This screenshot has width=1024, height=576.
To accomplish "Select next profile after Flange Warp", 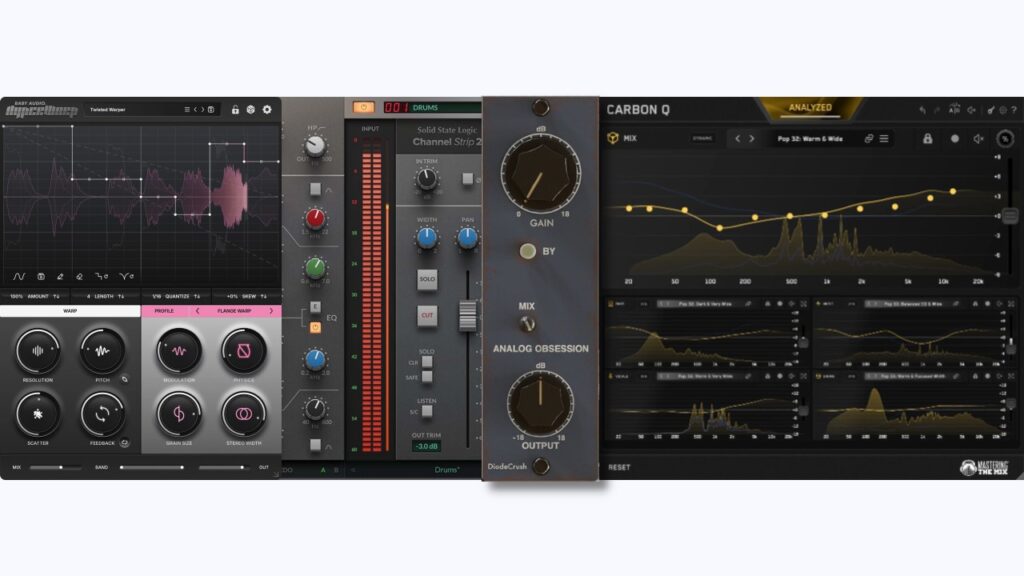I will (x=272, y=312).
